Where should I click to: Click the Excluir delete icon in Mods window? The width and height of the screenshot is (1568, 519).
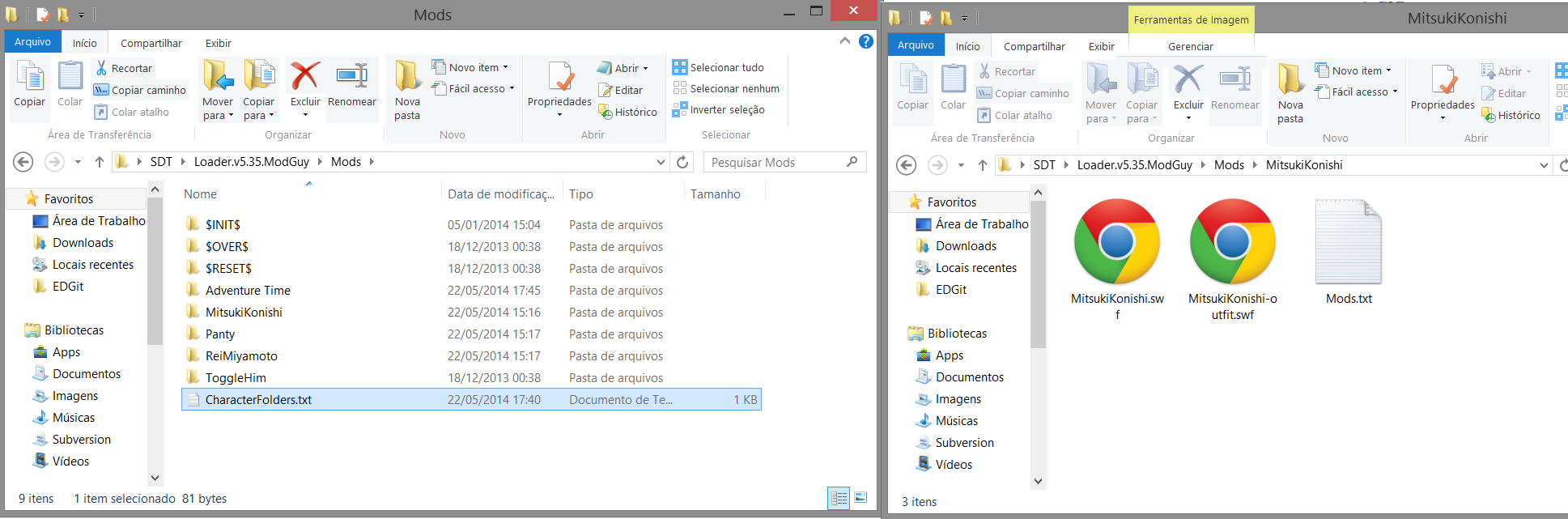point(305,77)
